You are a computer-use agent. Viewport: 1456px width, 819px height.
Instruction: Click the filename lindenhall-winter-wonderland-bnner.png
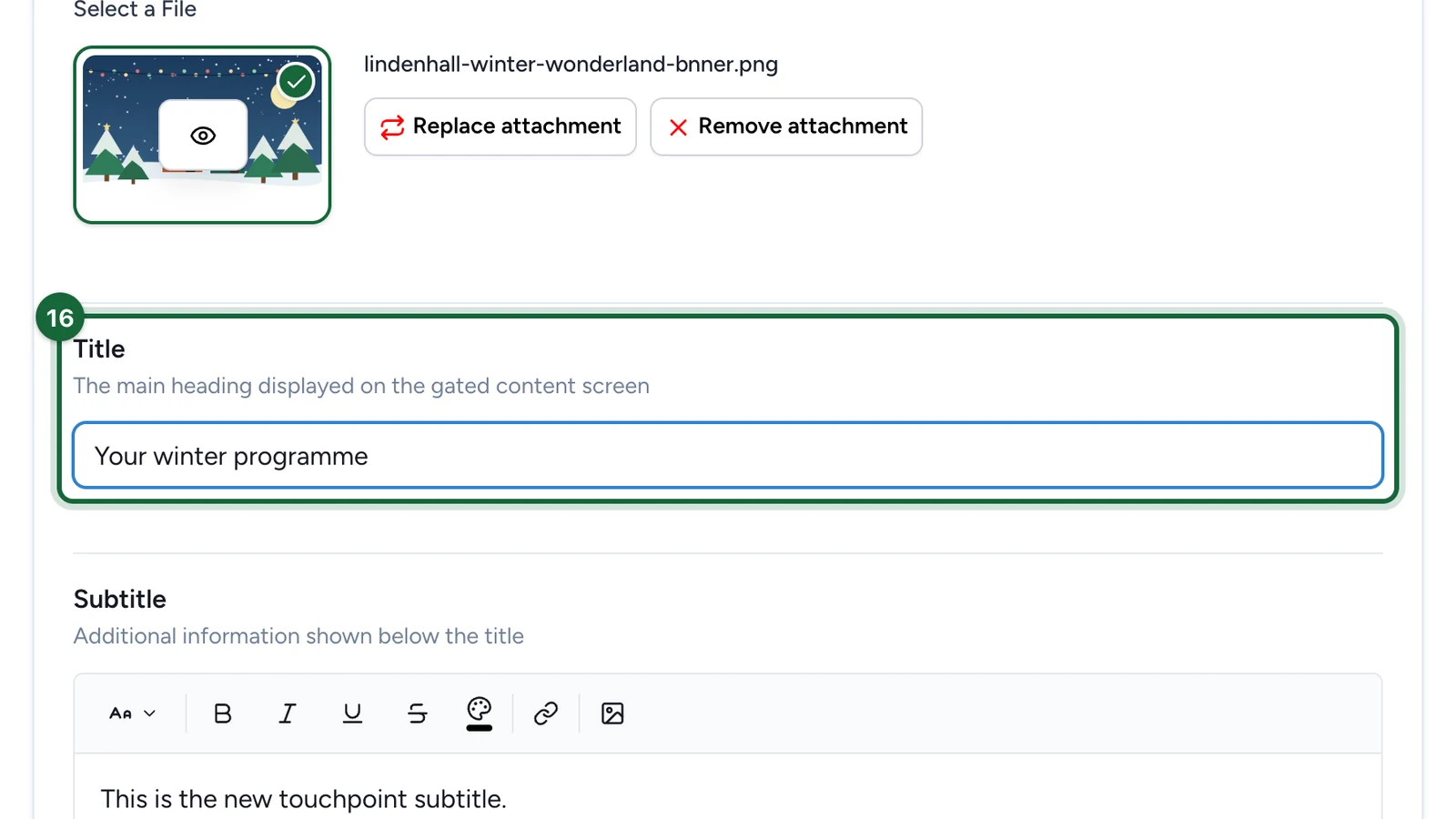[571, 65]
